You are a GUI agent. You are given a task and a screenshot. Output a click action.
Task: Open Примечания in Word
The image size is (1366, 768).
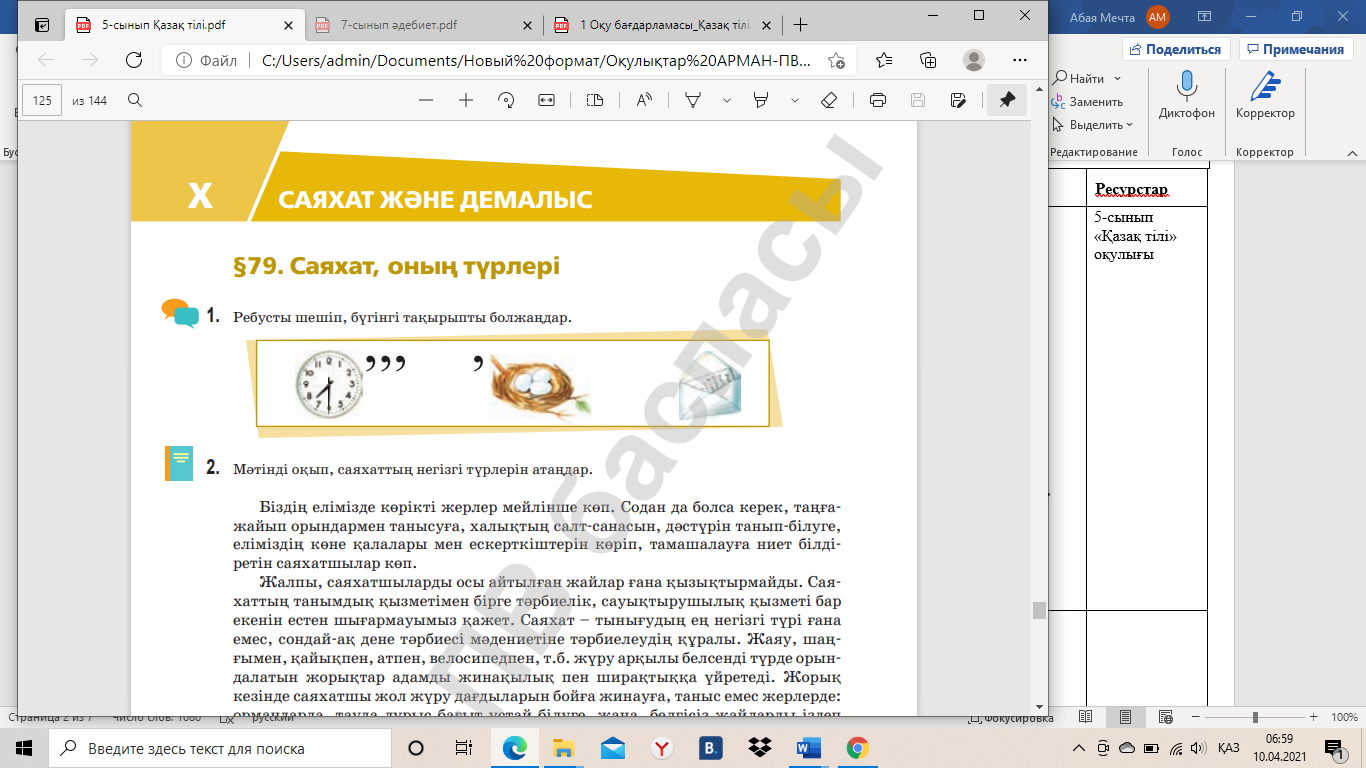(x=1294, y=49)
